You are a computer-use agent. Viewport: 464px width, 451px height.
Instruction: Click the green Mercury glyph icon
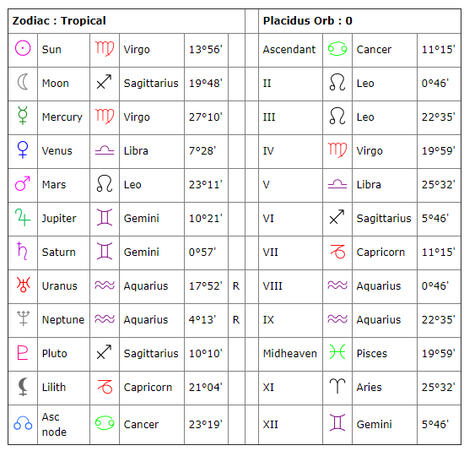click(23, 116)
